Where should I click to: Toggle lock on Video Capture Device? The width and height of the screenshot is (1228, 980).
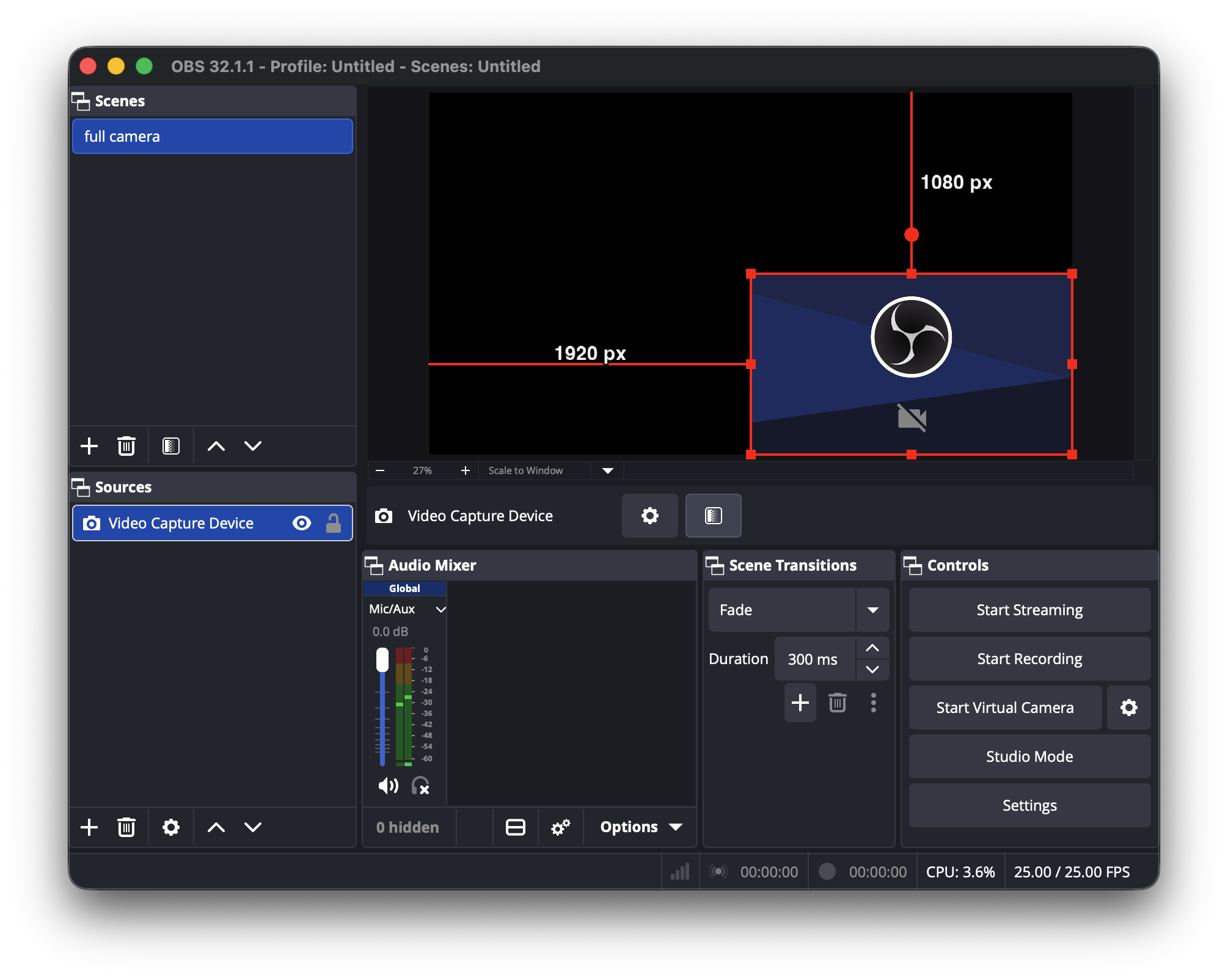333,523
